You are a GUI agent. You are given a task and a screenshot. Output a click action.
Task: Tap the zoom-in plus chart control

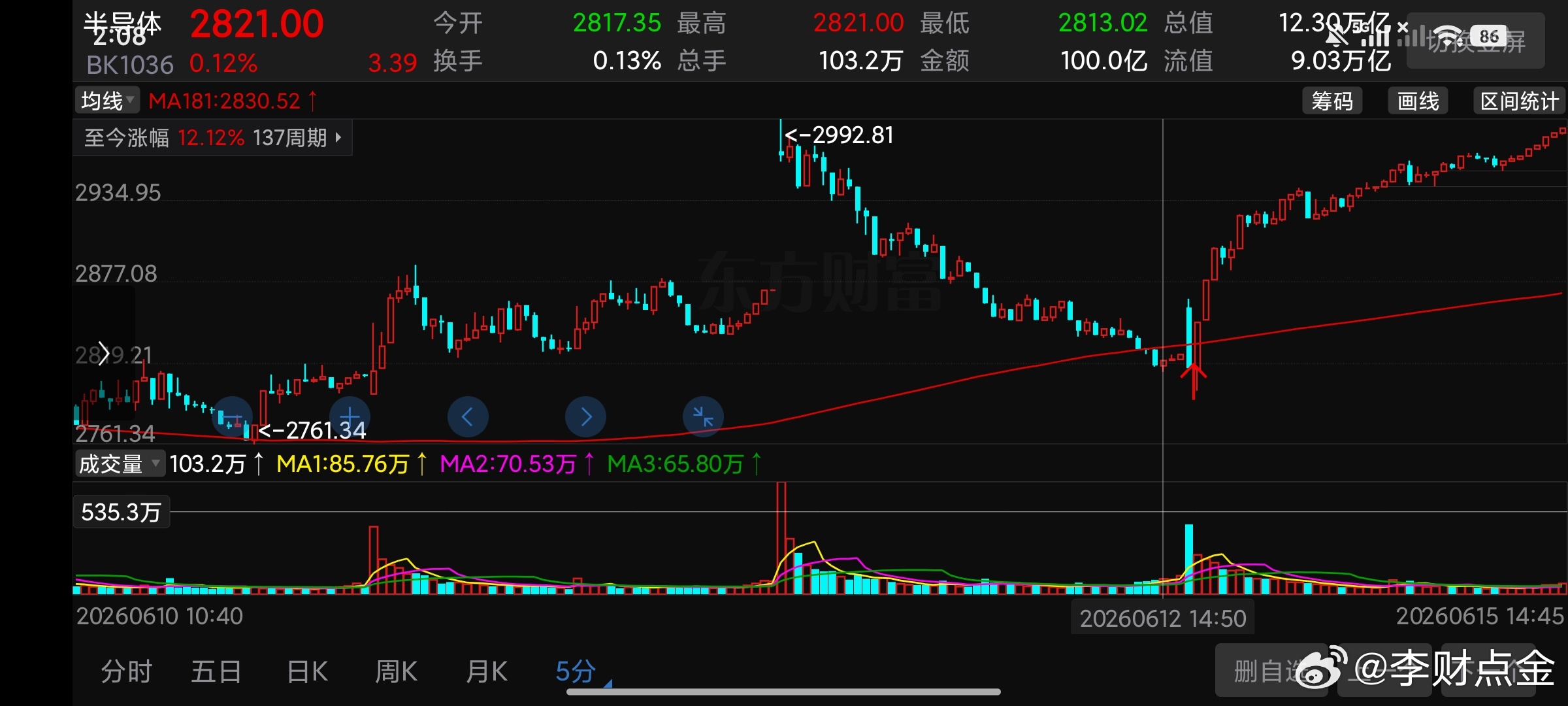click(350, 417)
